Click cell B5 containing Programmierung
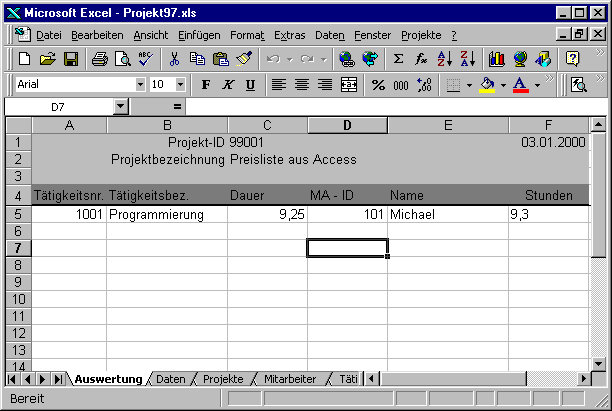This screenshot has width=612, height=411. click(x=166, y=214)
